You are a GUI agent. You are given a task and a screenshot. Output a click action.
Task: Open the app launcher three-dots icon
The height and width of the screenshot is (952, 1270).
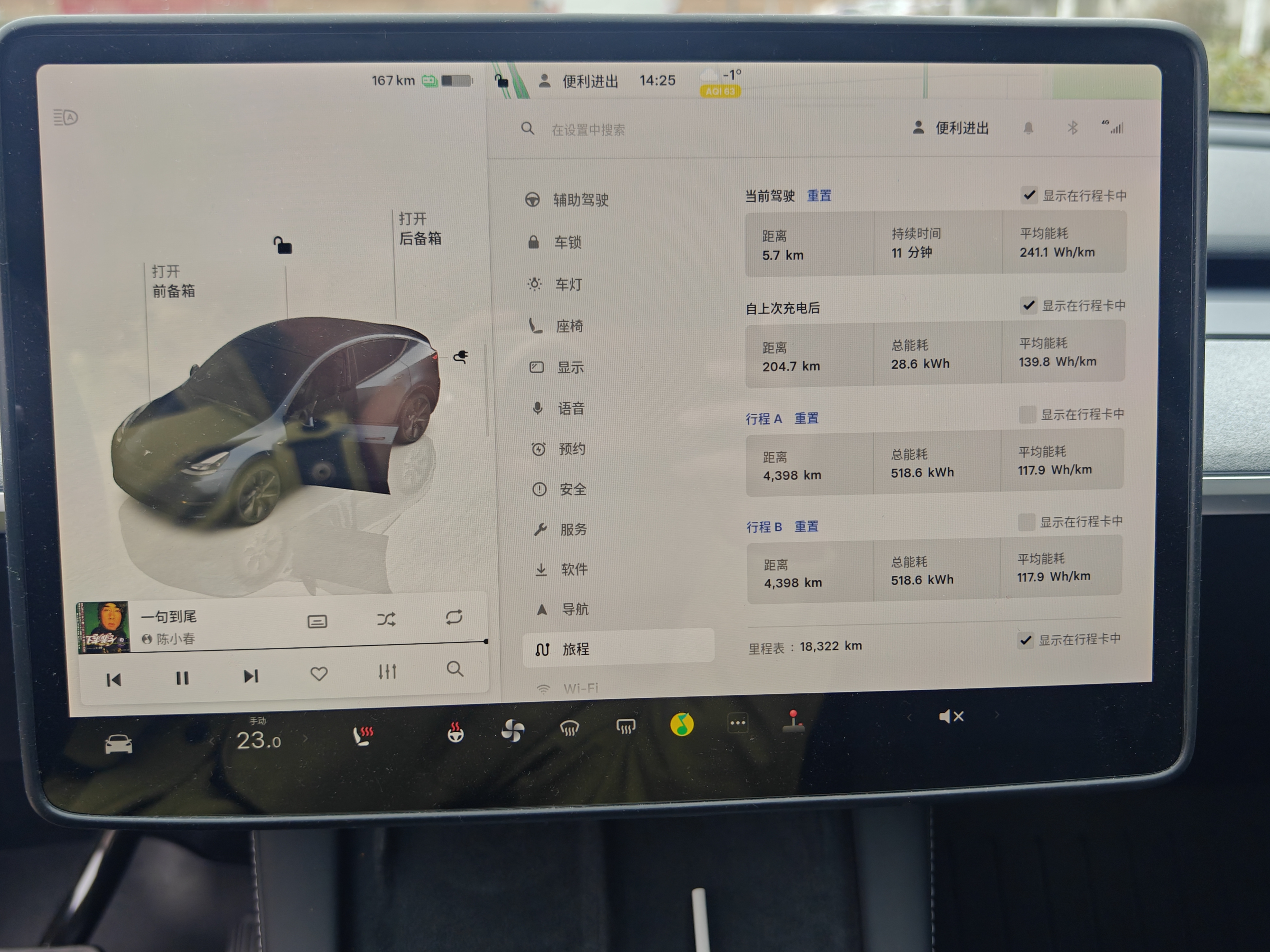tap(737, 722)
